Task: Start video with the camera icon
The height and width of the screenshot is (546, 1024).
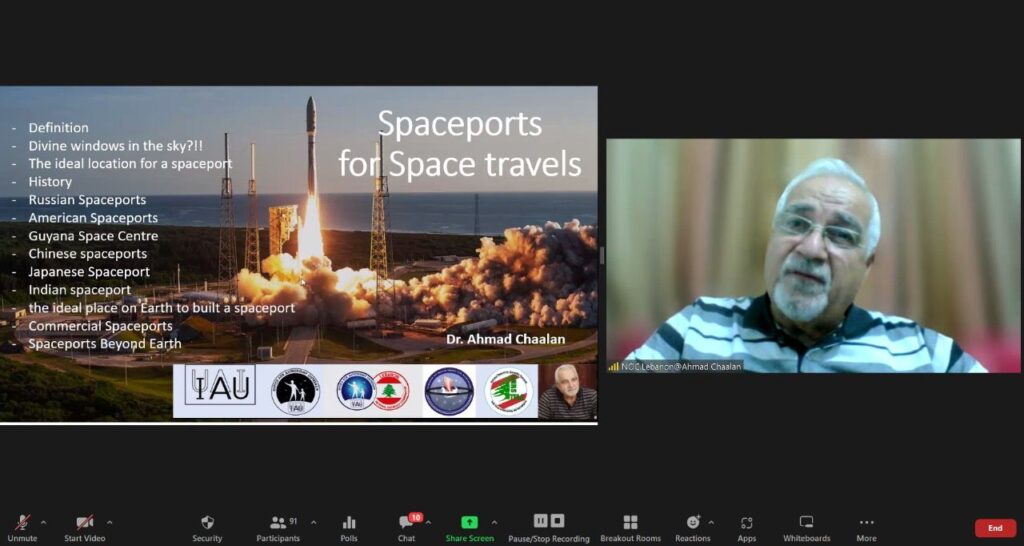Action: point(84,528)
